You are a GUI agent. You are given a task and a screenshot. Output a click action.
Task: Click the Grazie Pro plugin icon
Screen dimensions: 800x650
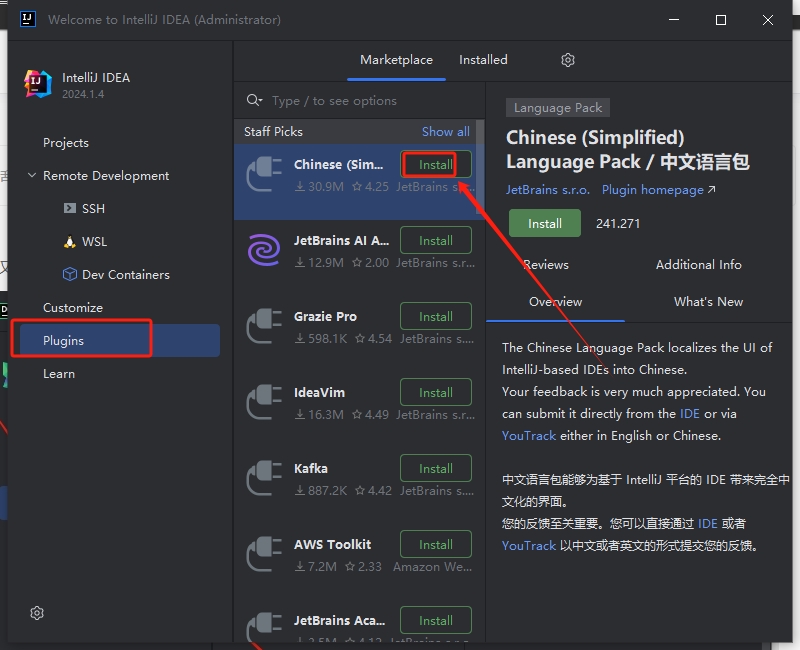(x=264, y=326)
